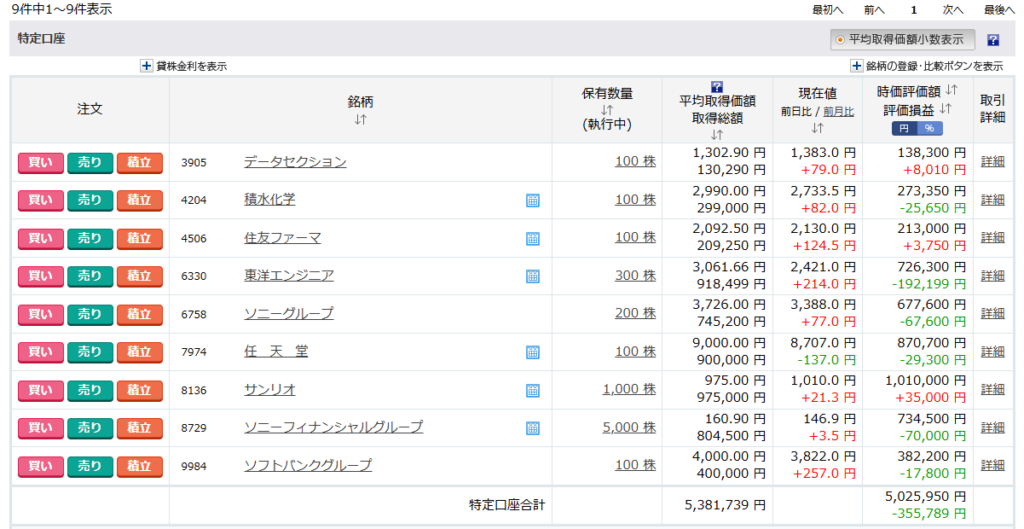Click the help icon above 平均取得価額 header
This screenshot has height=529, width=1024.
716,87
